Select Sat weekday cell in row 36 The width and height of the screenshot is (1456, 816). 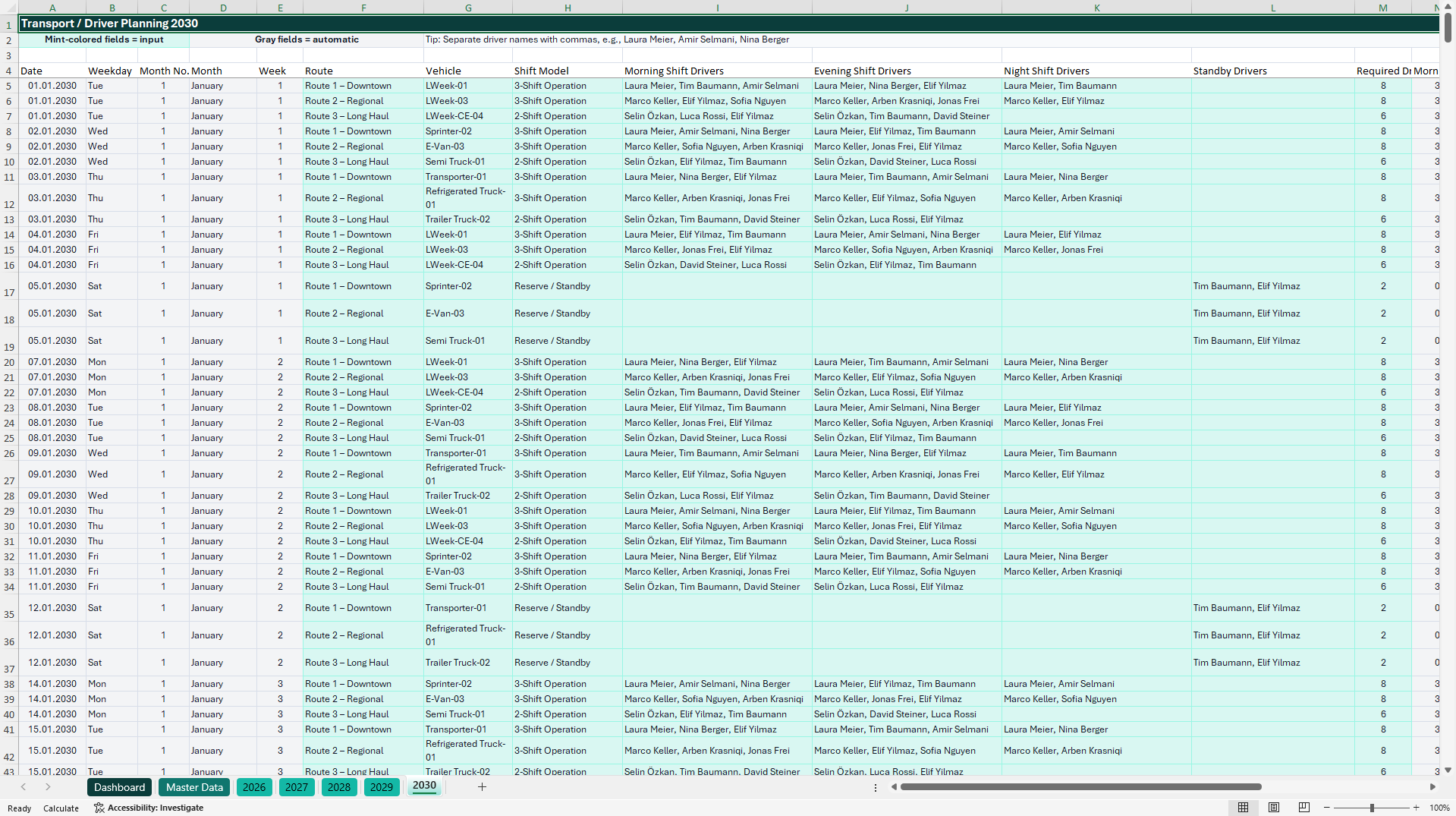(x=112, y=635)
